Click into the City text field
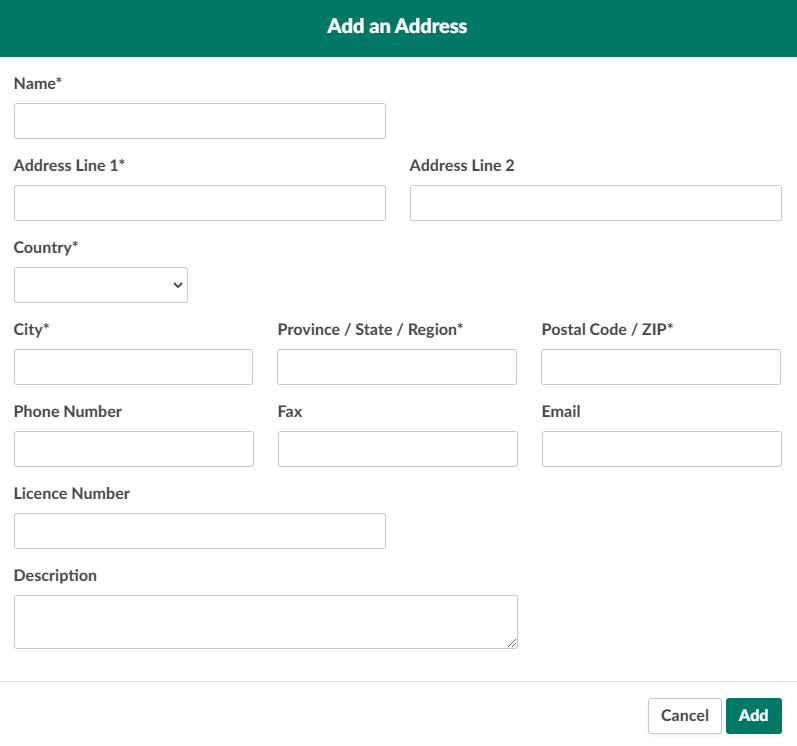The height and width of the screenshot is (746, 797). pos(133,367)
